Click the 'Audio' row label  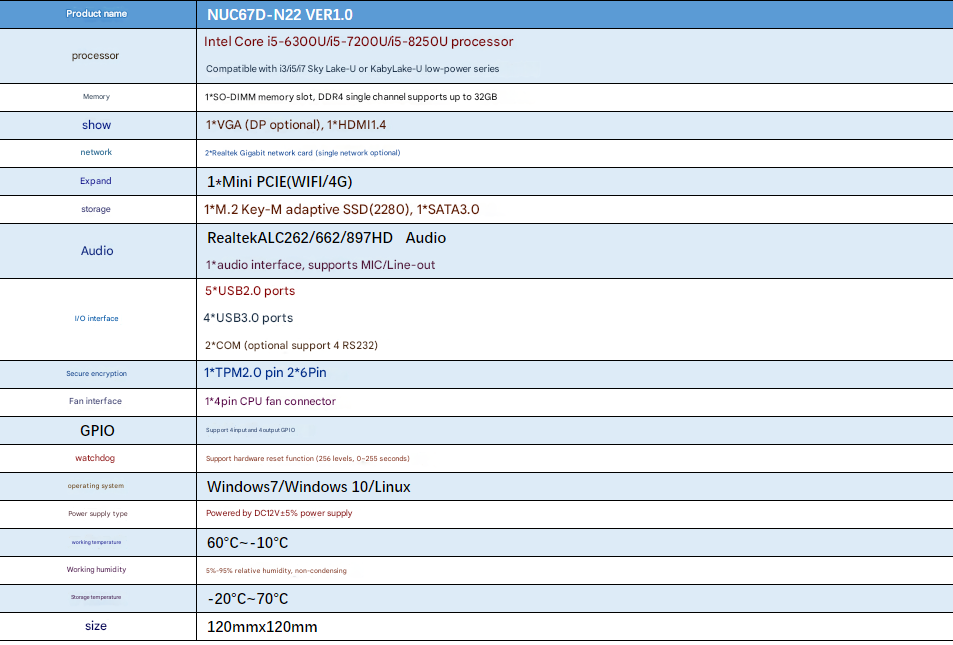click(x=97, y=250)
